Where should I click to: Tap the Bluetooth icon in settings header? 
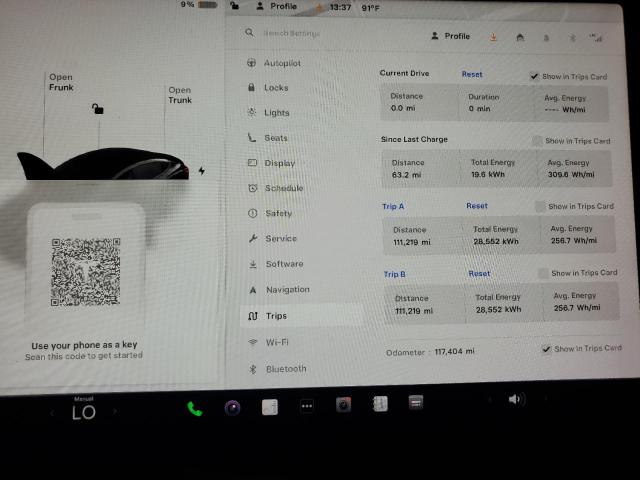pos(573,36)
